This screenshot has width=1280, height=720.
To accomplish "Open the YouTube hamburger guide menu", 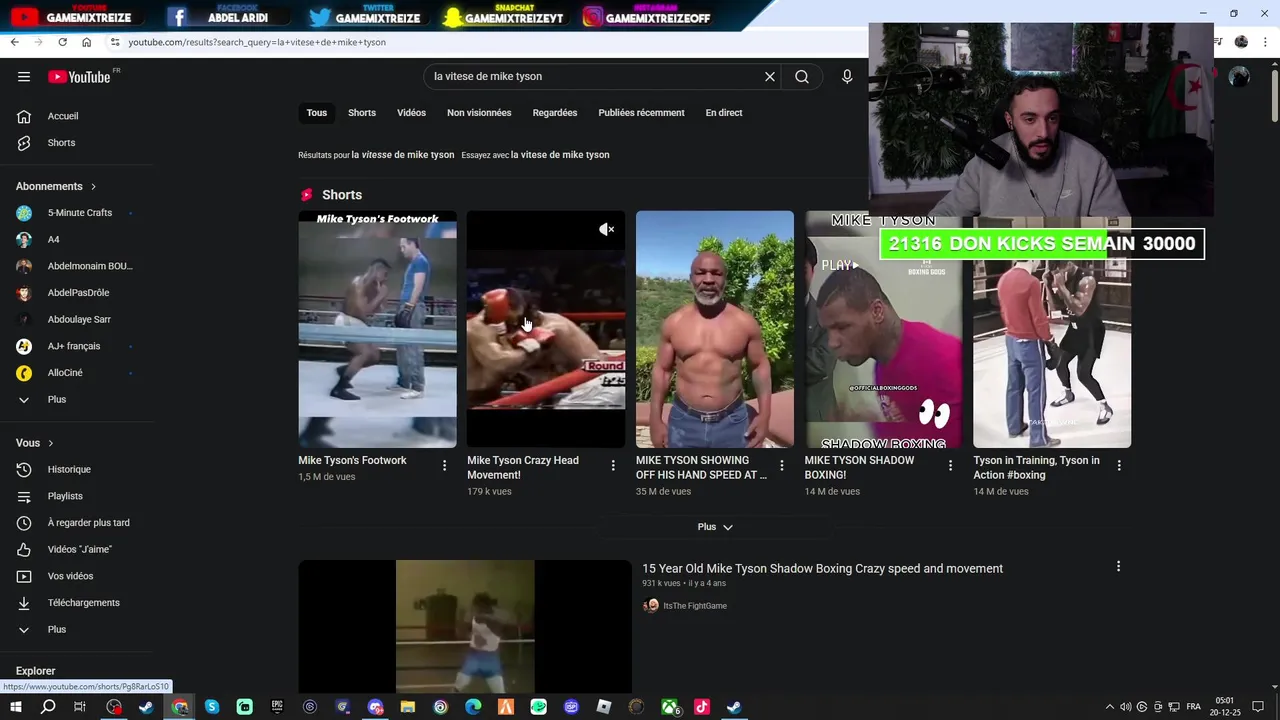I will point(24,77).
